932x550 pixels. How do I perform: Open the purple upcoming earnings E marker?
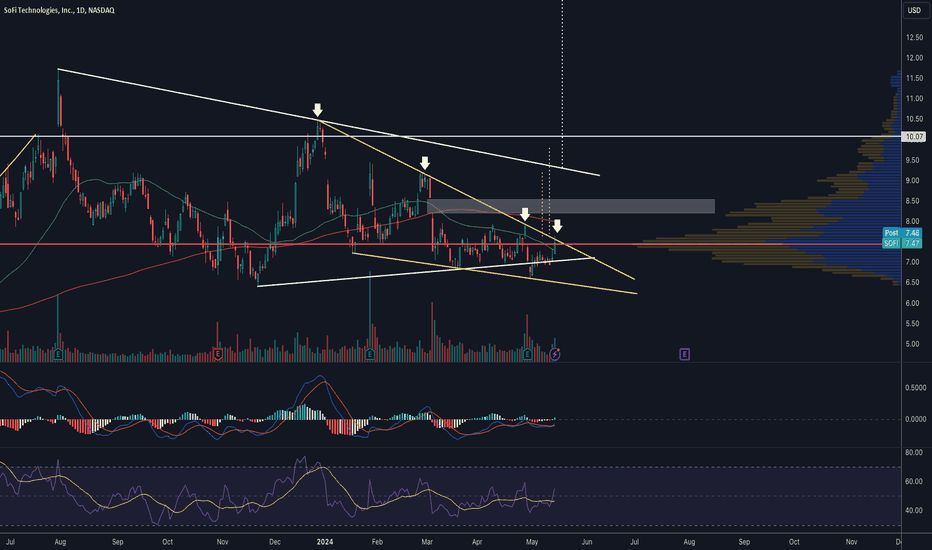point(684,354)
